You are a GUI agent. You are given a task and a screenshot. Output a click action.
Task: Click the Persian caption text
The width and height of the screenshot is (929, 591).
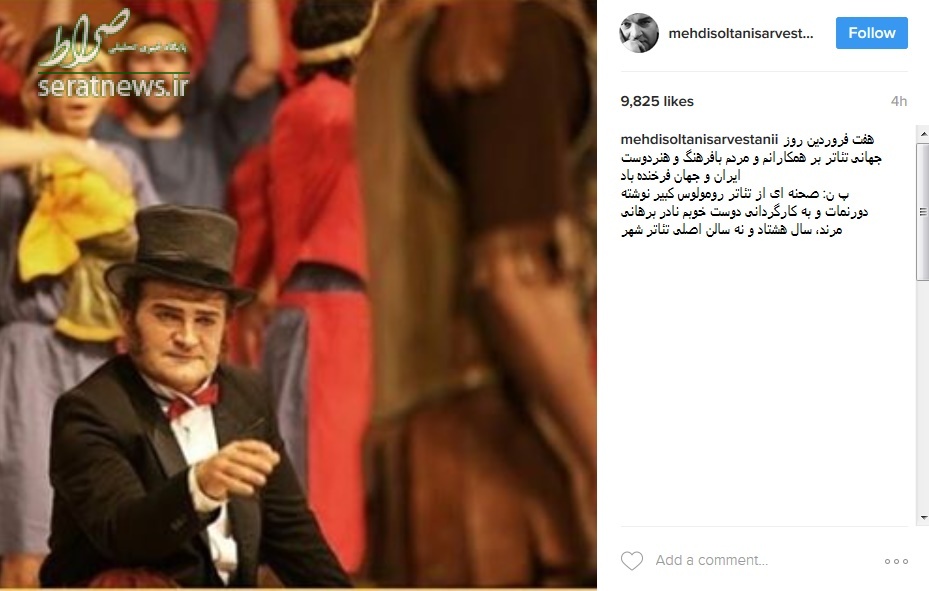click(x=751, y=185)
